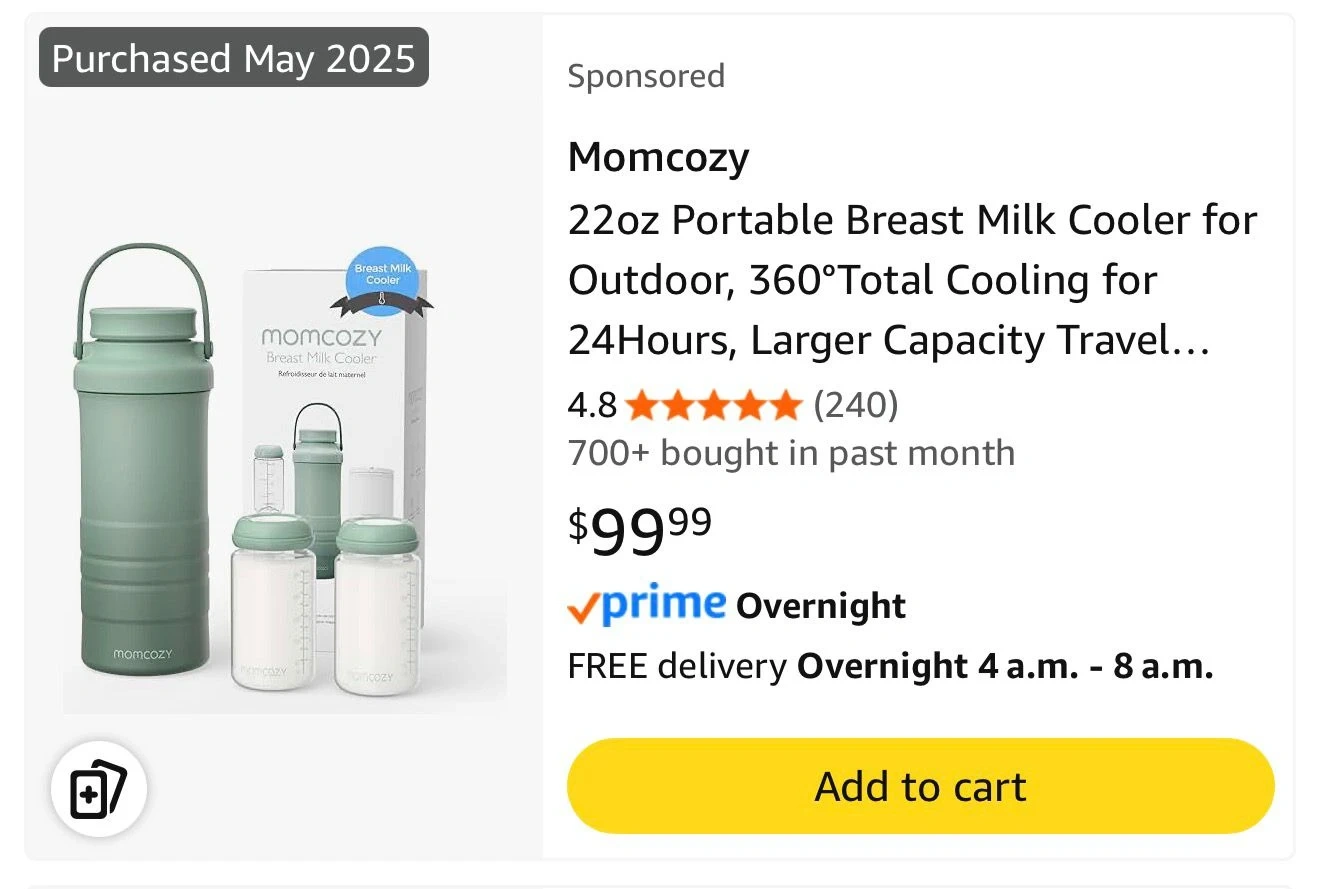Click the orange five-star rating icons
The image size is (1320, 889).
(x=713, y=405)
